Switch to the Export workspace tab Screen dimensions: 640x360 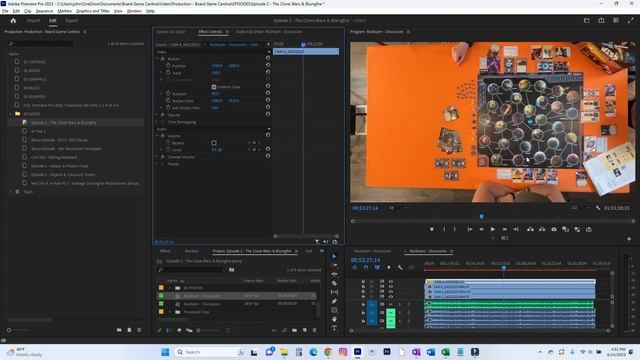tap(71, 20)
